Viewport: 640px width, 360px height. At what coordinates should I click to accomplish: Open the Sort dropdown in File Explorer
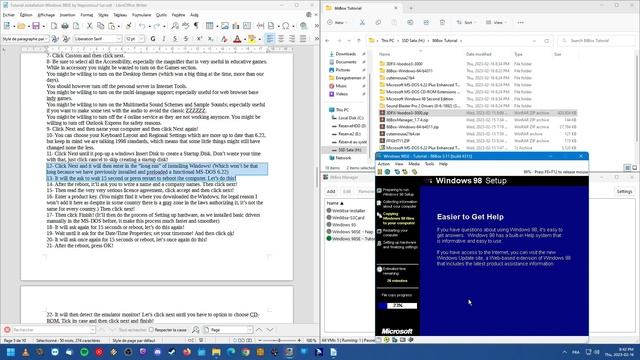coord(467,22)
